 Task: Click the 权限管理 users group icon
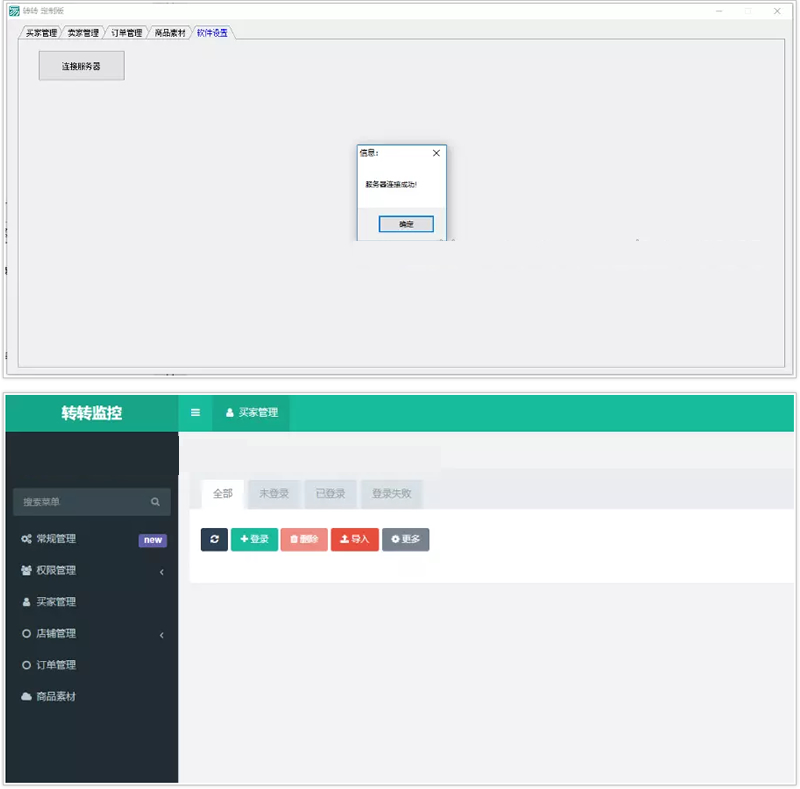click(26, 570)
